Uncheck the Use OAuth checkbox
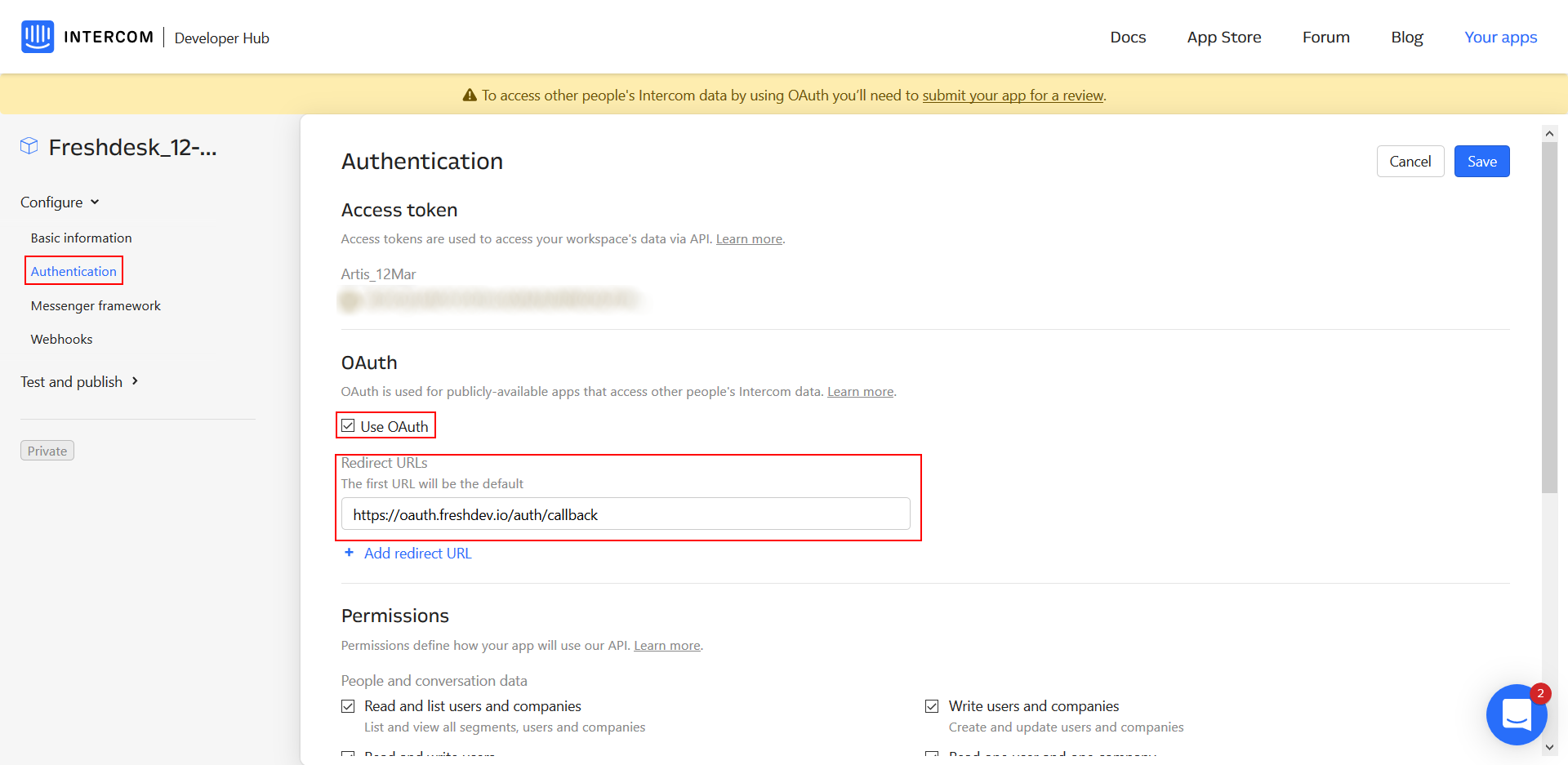1568x765 pixels. 349,426
